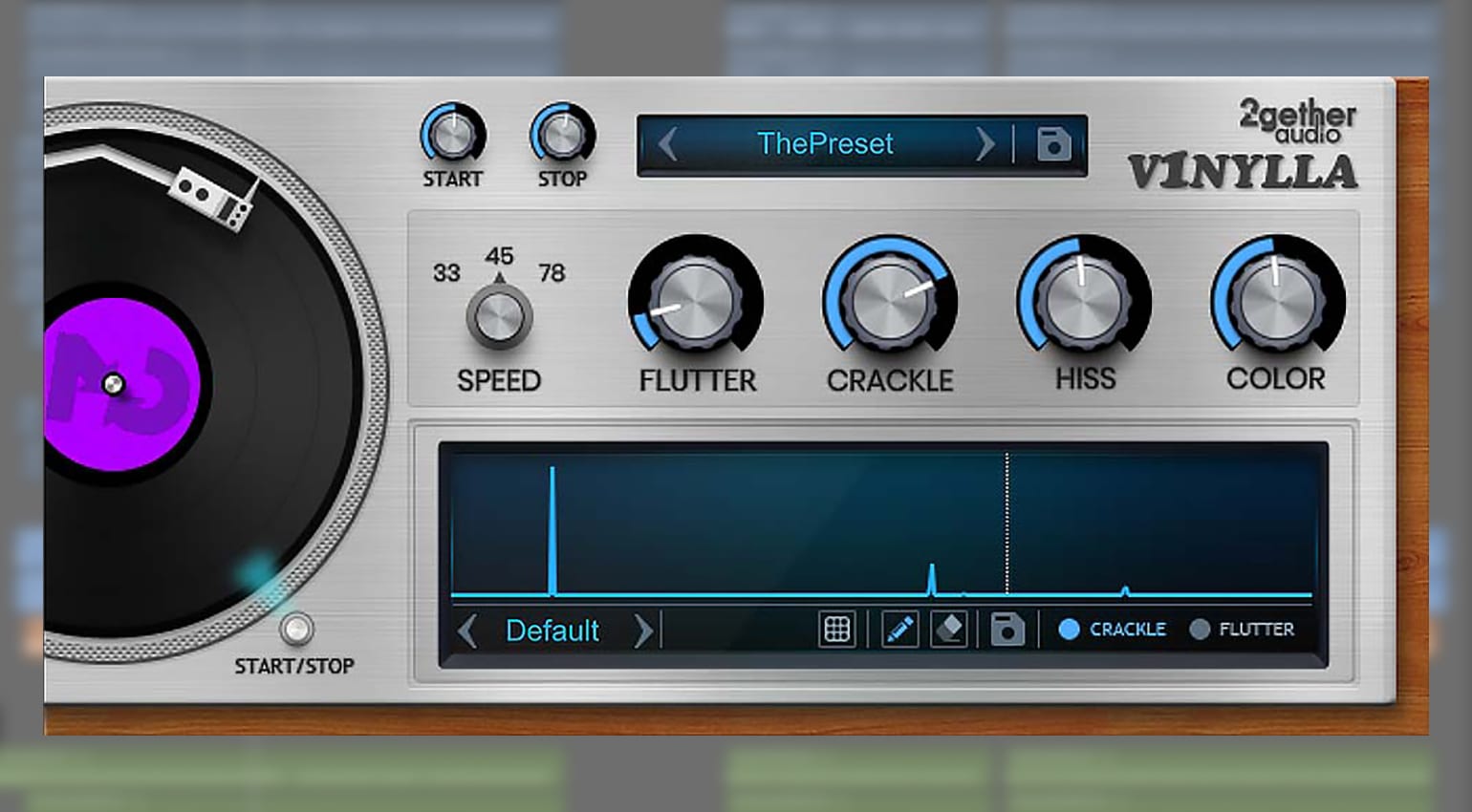
Task: Save the preset using the top floppy disk icon
Action: tap(1053, 145)
